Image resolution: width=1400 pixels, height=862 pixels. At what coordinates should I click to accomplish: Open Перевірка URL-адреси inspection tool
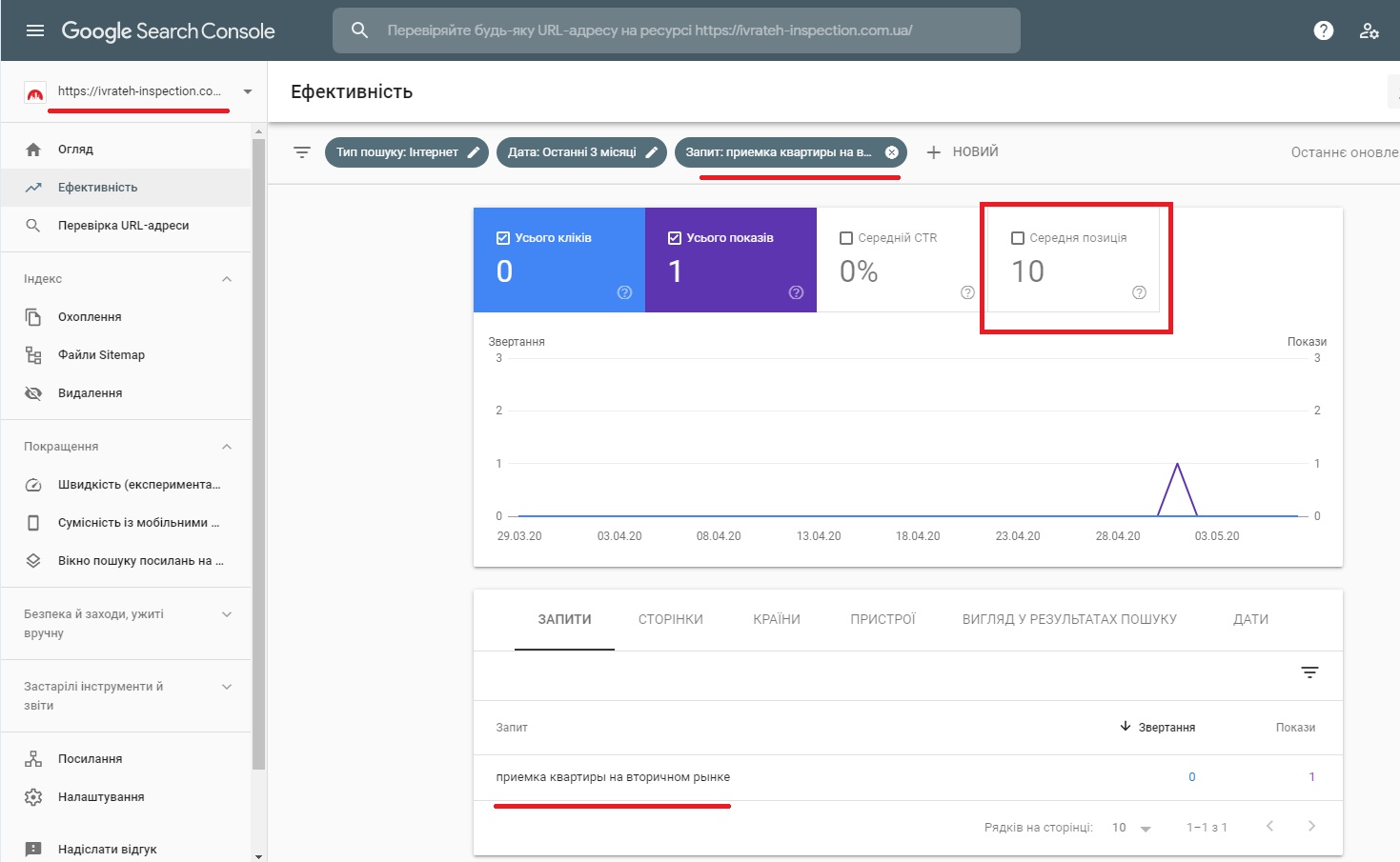pos(126,226)
